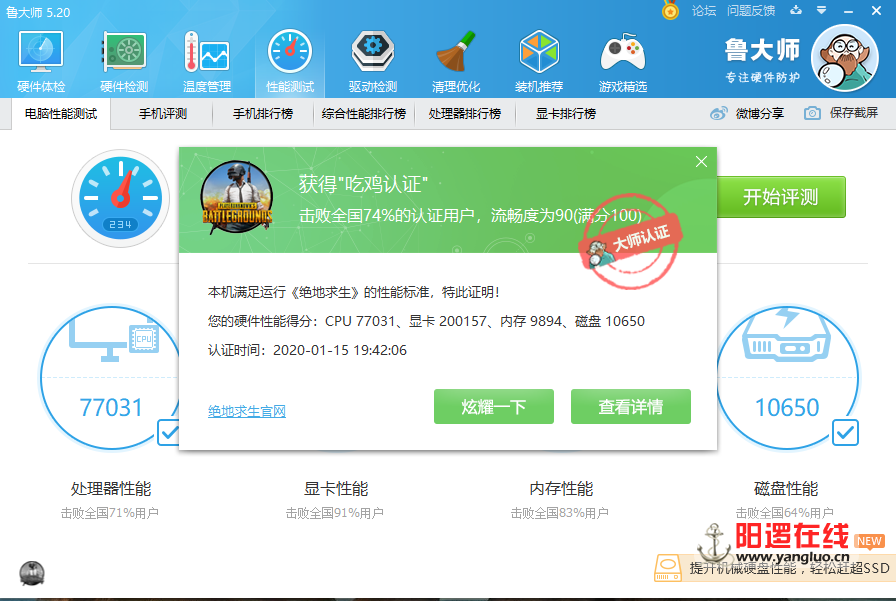This screenshot has width=896, height=601.
Task: Open 驱动检测 driver detection
Action: (x=373, y=62)
